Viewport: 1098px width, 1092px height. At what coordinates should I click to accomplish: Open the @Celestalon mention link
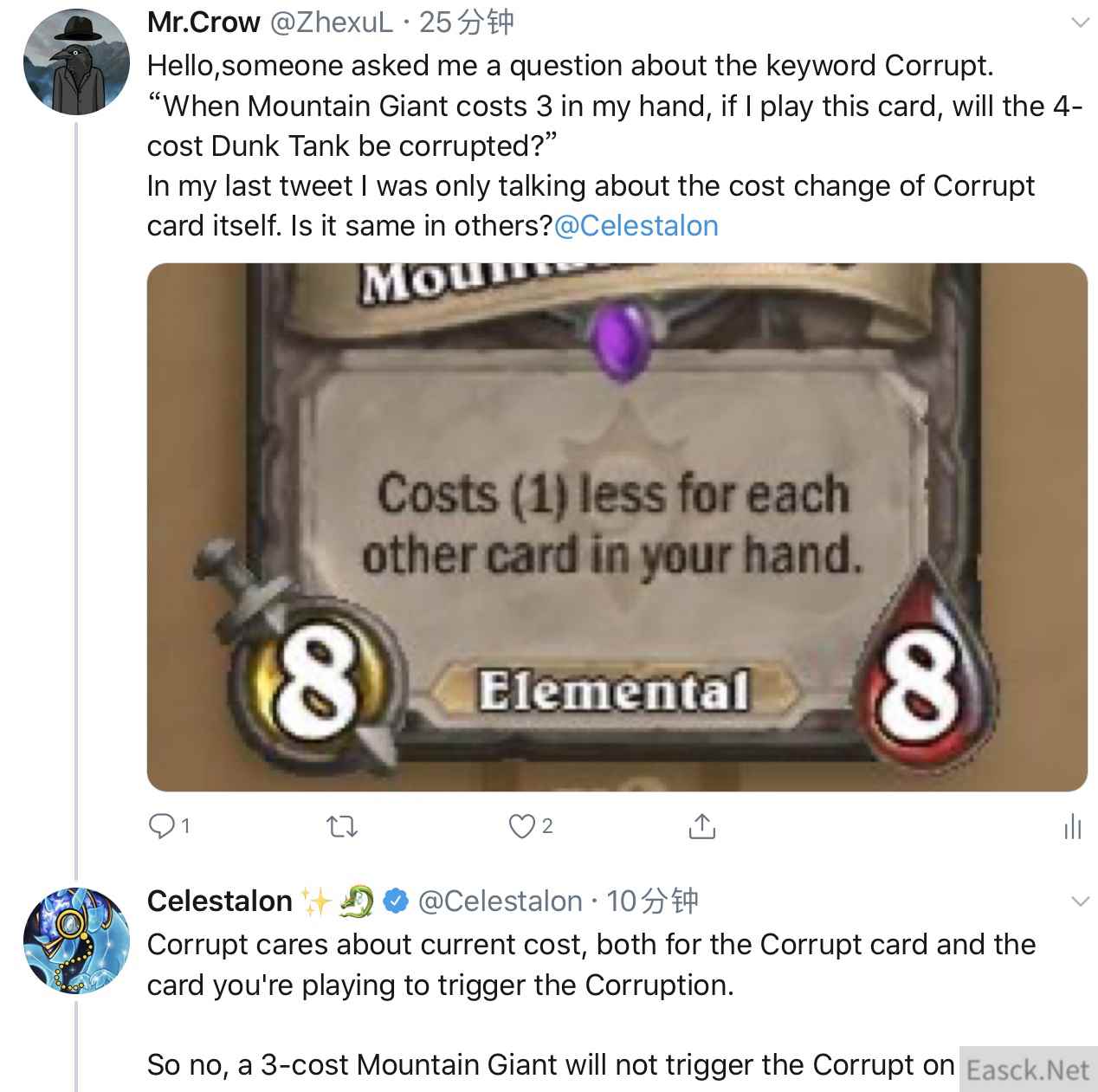click(x=636, y=225)
